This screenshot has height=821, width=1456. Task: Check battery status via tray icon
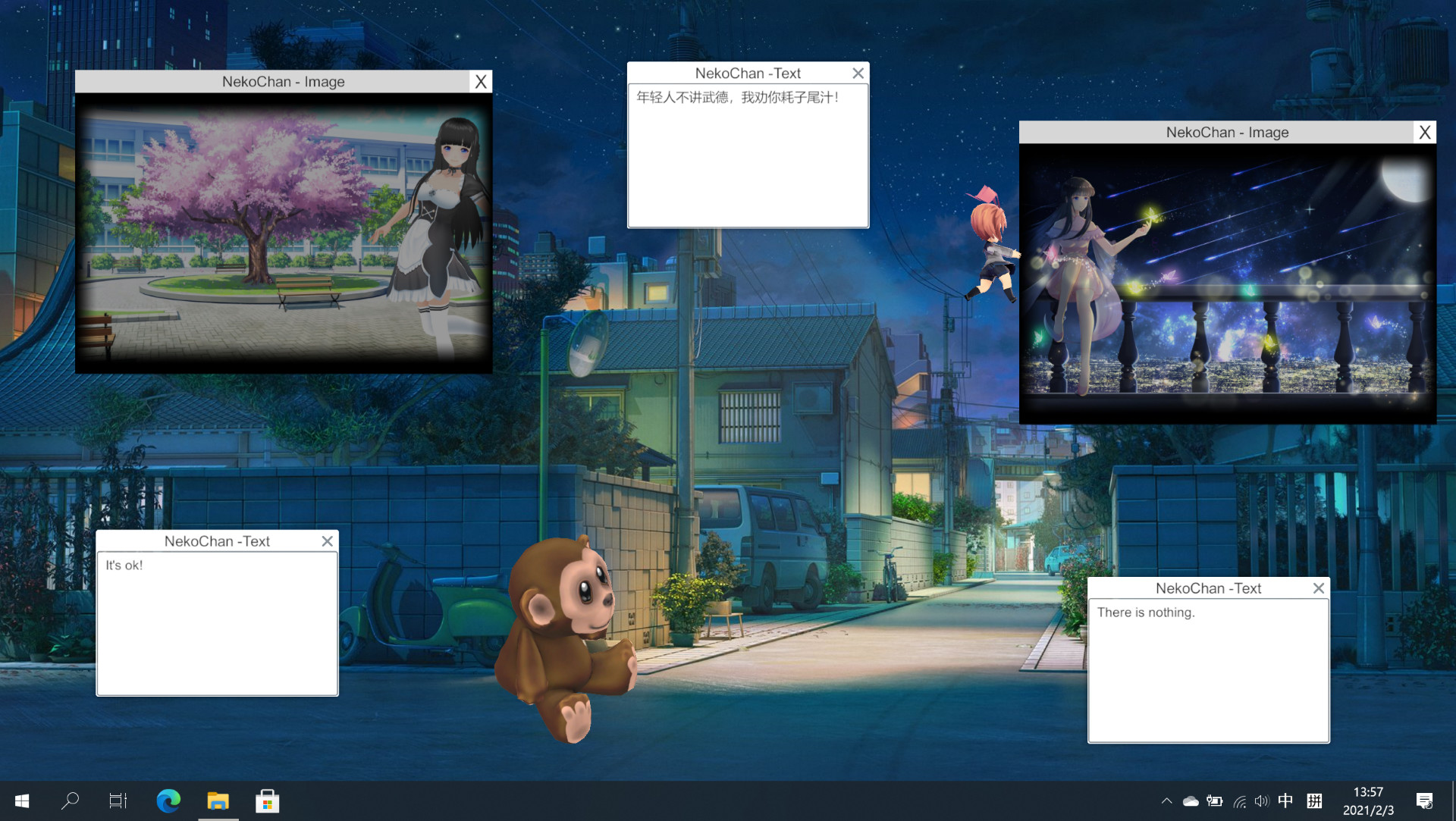(x=1214, y=801)
